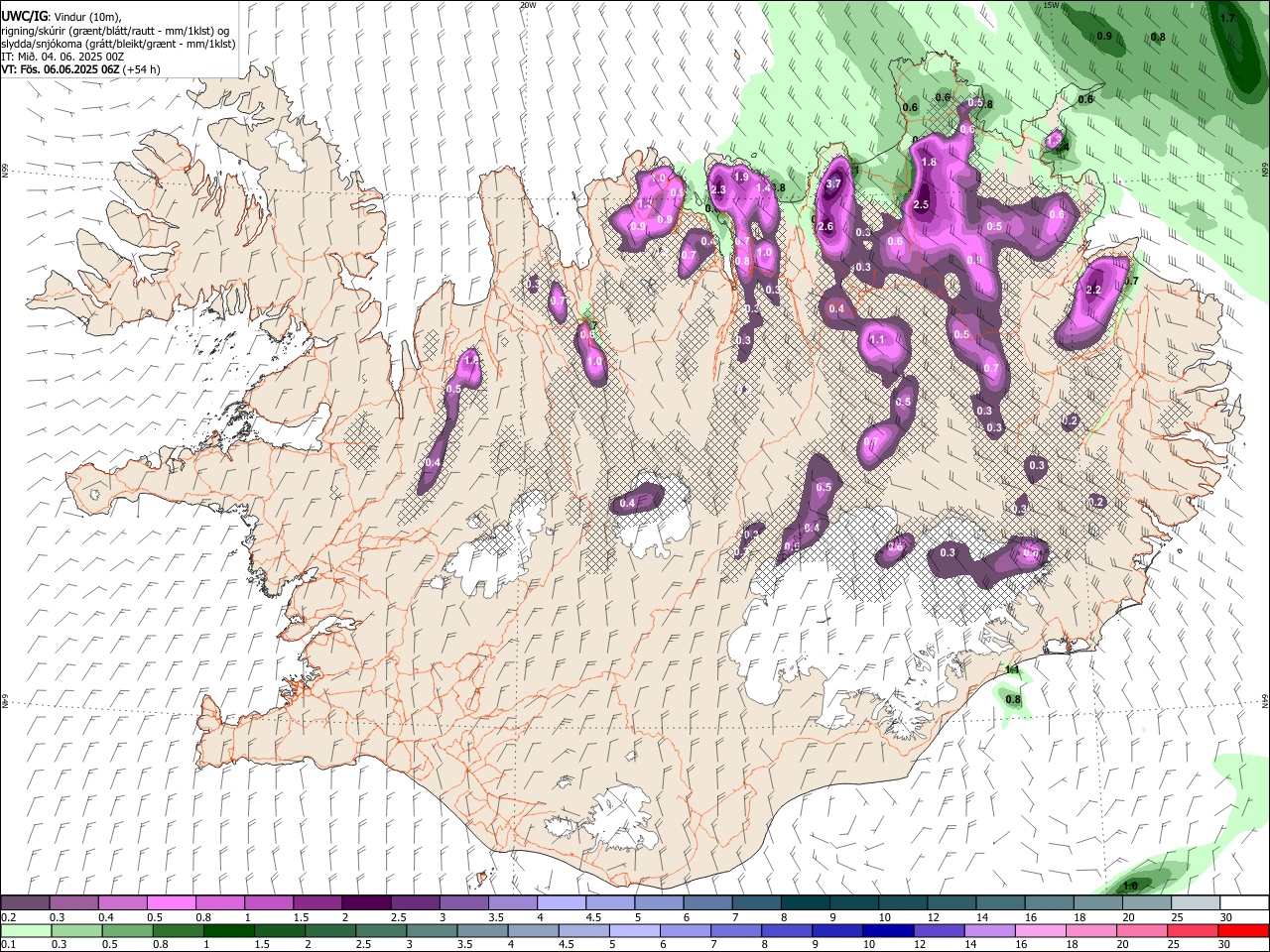
Task: Click the light lavender 4–4.5 swatch in the upper legend
Action: point(561,903)
